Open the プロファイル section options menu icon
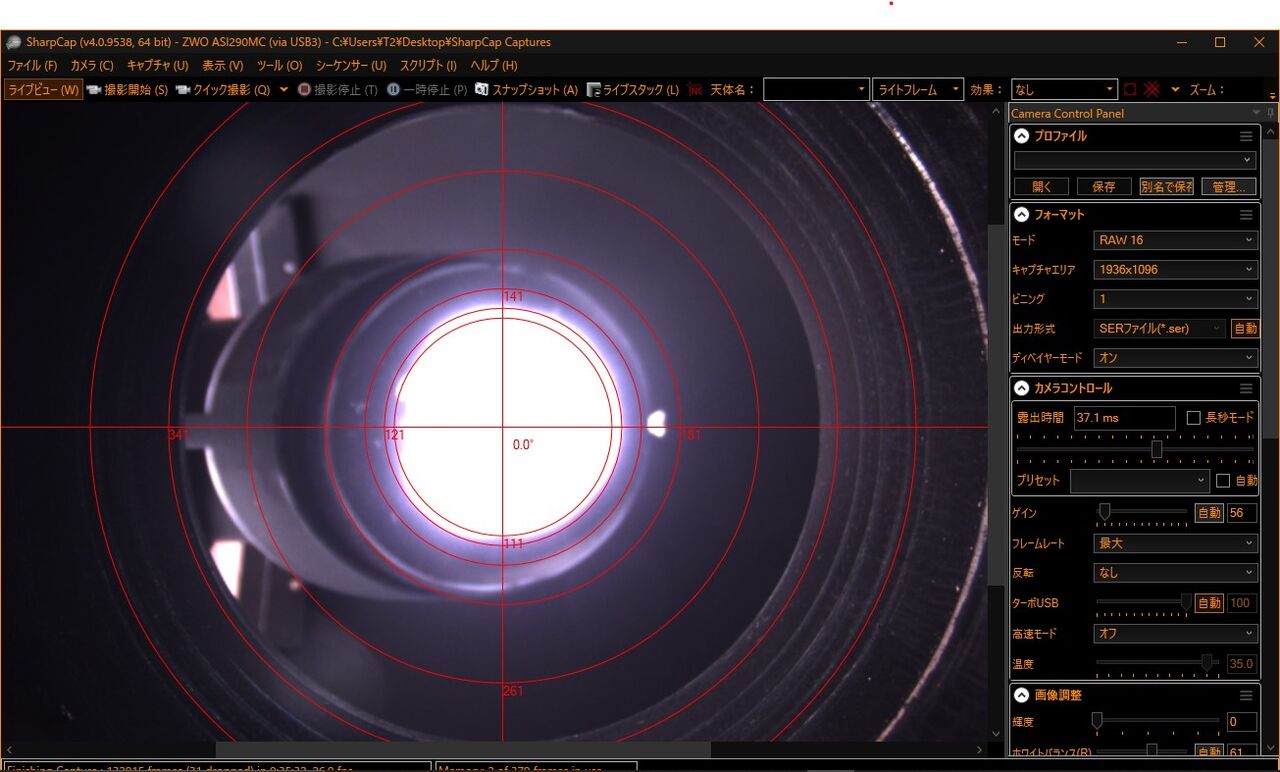The image size is (1280, 772). coord(1246,136)
